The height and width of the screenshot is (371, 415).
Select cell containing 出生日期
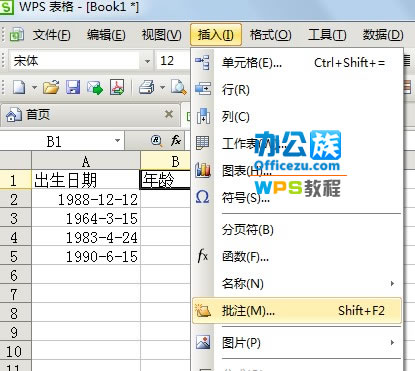click(x=86, y=180)
